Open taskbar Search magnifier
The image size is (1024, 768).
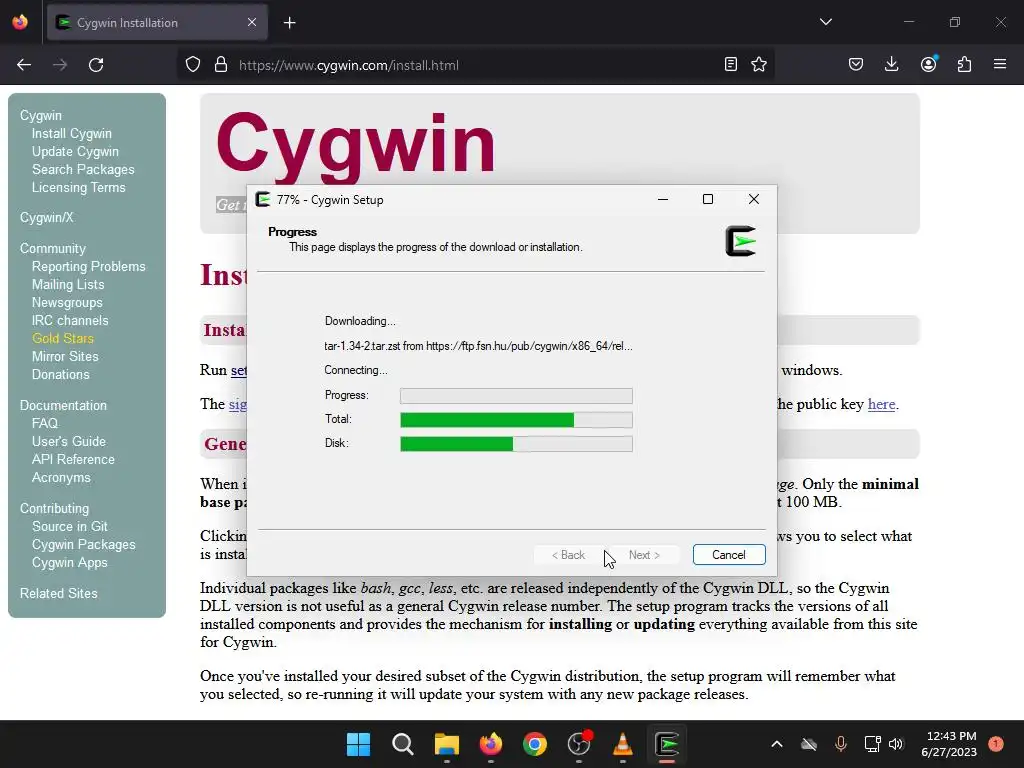(402, 744)
